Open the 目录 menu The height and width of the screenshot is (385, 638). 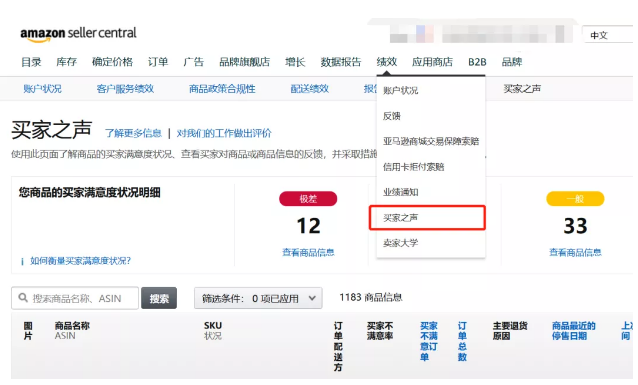[x=31, y=62]
